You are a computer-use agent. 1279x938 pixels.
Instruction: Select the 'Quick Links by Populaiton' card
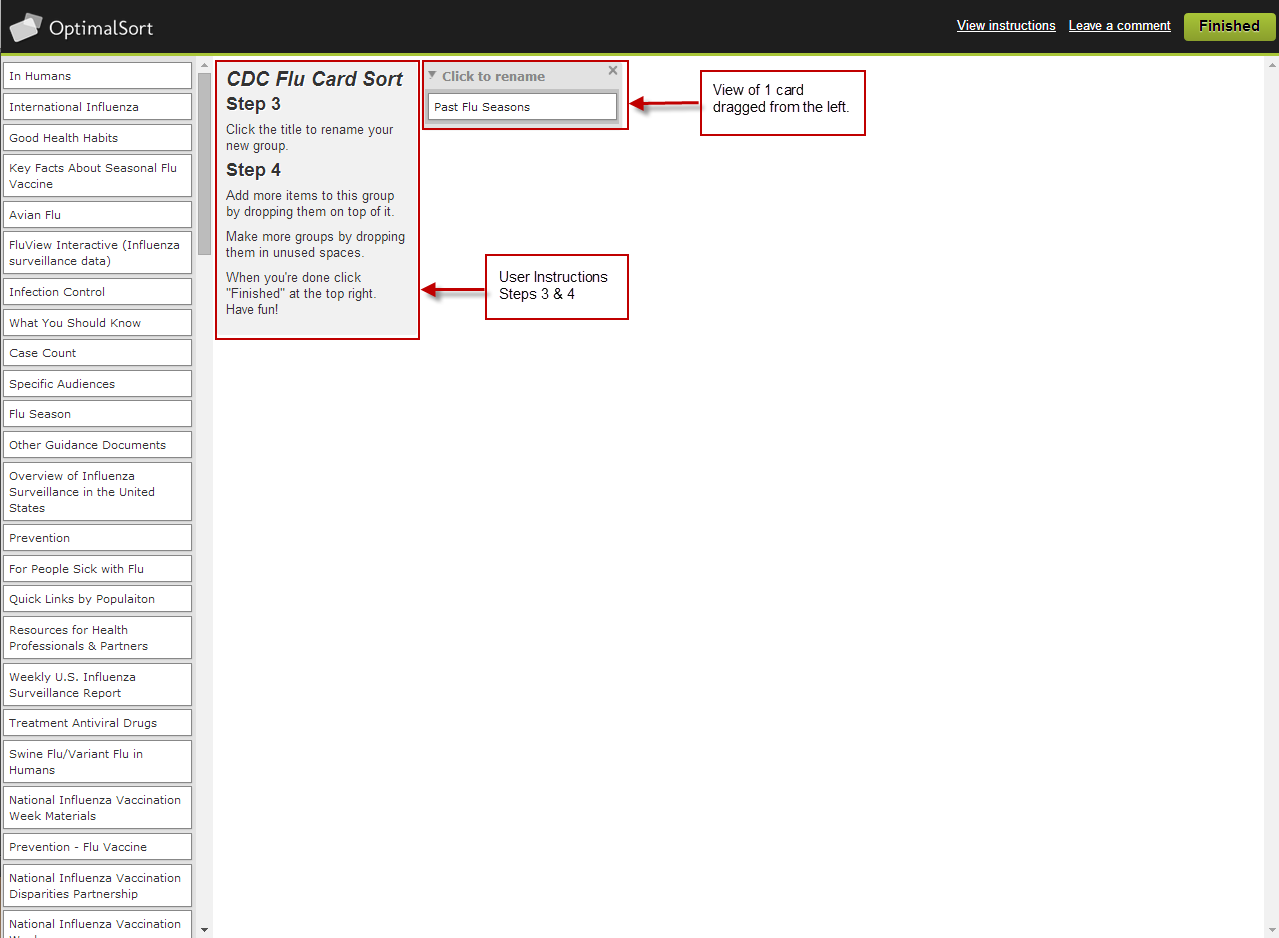pyautogui.click(x=97, y=599)
